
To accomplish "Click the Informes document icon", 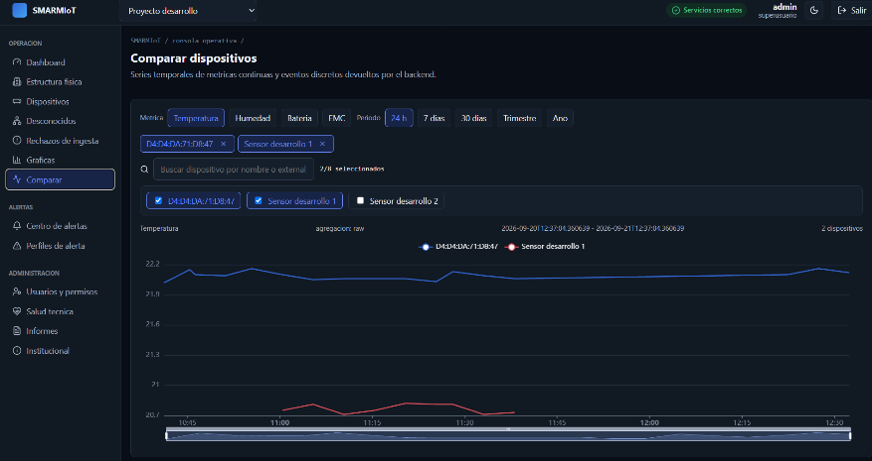I will 17,331.
